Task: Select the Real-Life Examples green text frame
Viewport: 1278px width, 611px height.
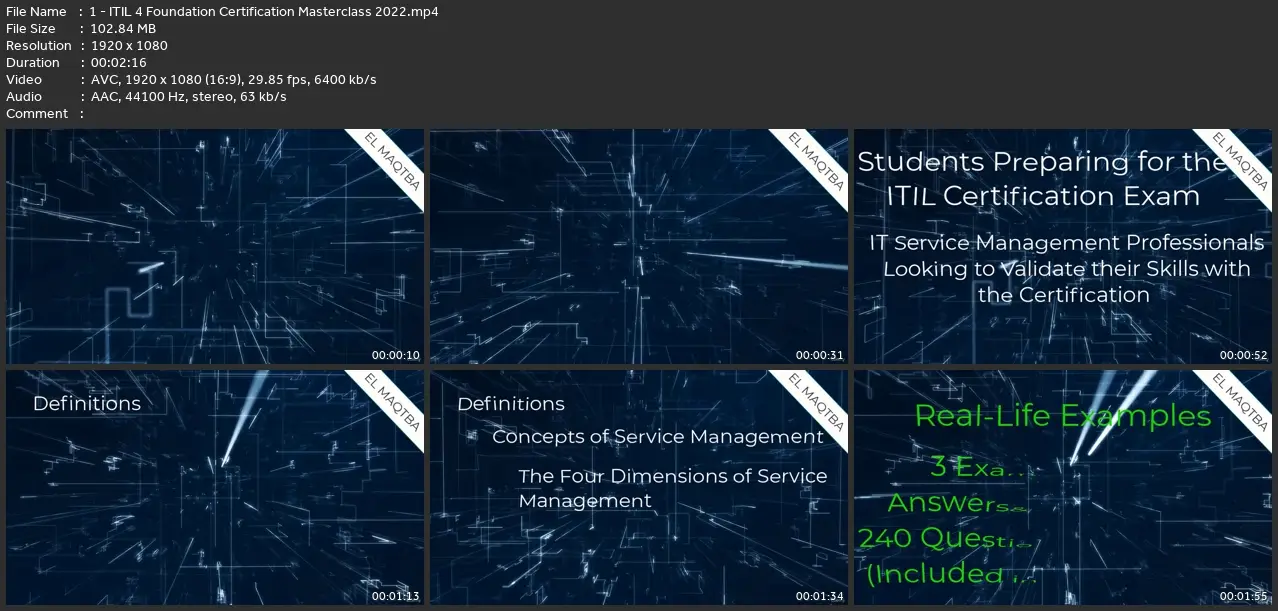Action: [x=1063, y=488]
